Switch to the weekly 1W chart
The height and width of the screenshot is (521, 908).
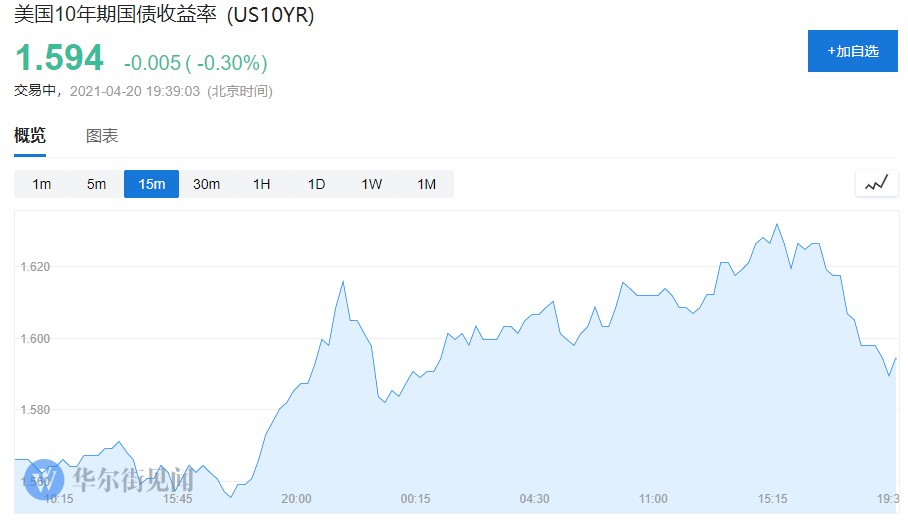click(371, 184)
